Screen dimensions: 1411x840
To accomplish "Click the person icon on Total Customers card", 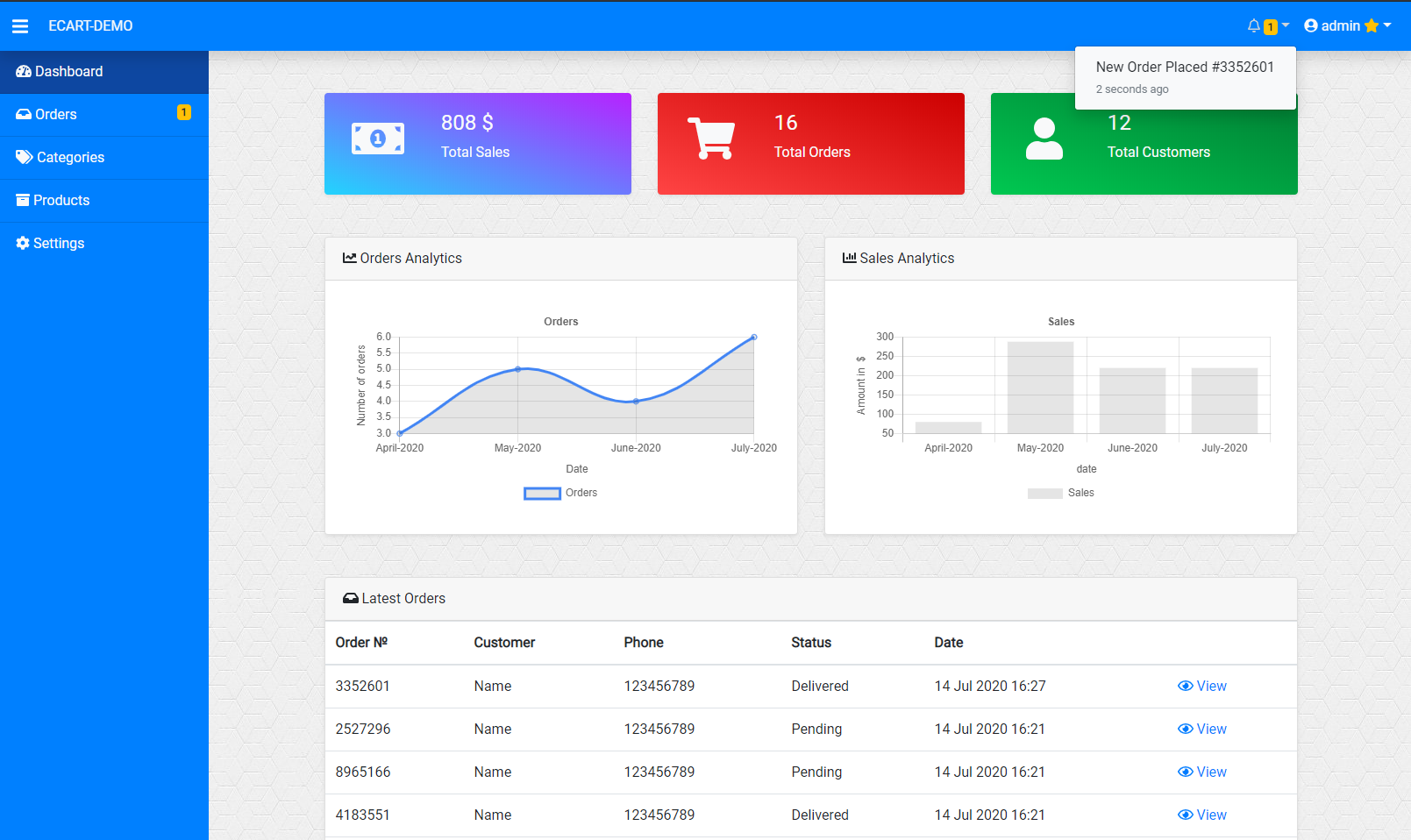I will 1044,139.
